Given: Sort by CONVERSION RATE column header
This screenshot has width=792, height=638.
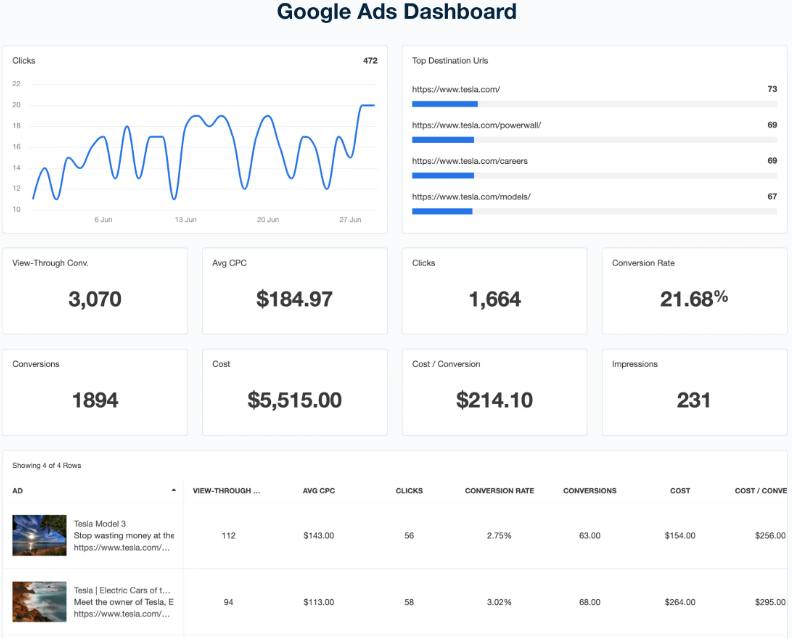Looking at the screenshot, I should [x=499, y=490].
